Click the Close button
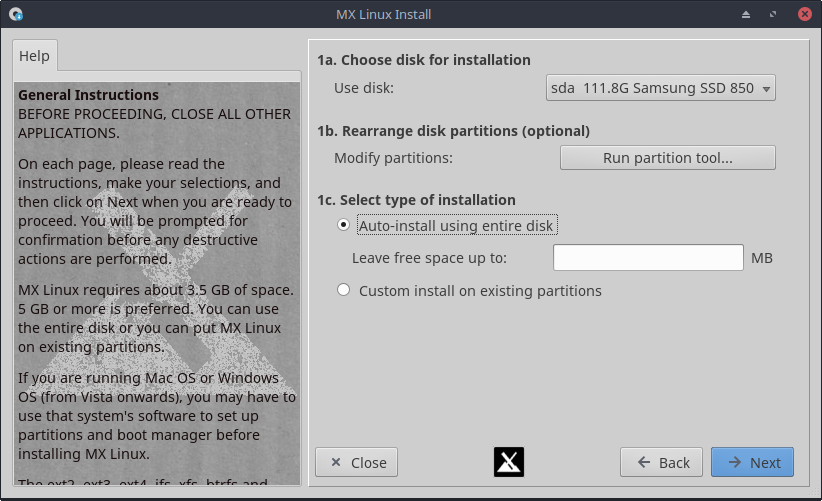 click(x=356, y=462)
